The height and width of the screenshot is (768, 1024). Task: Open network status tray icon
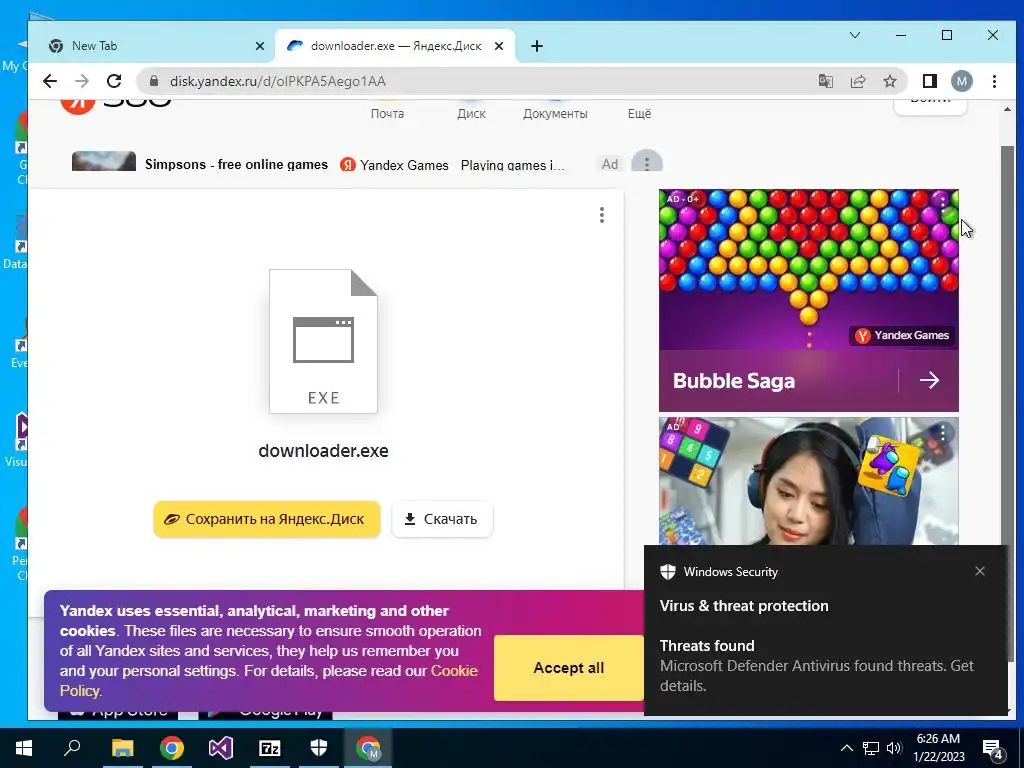[x=871, y=748]
